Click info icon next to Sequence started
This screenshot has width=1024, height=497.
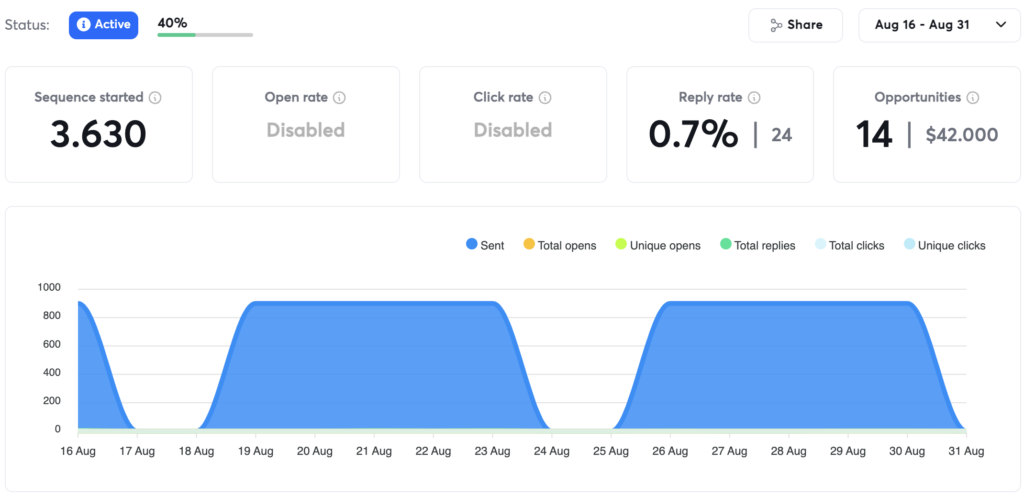pos(154,98)
